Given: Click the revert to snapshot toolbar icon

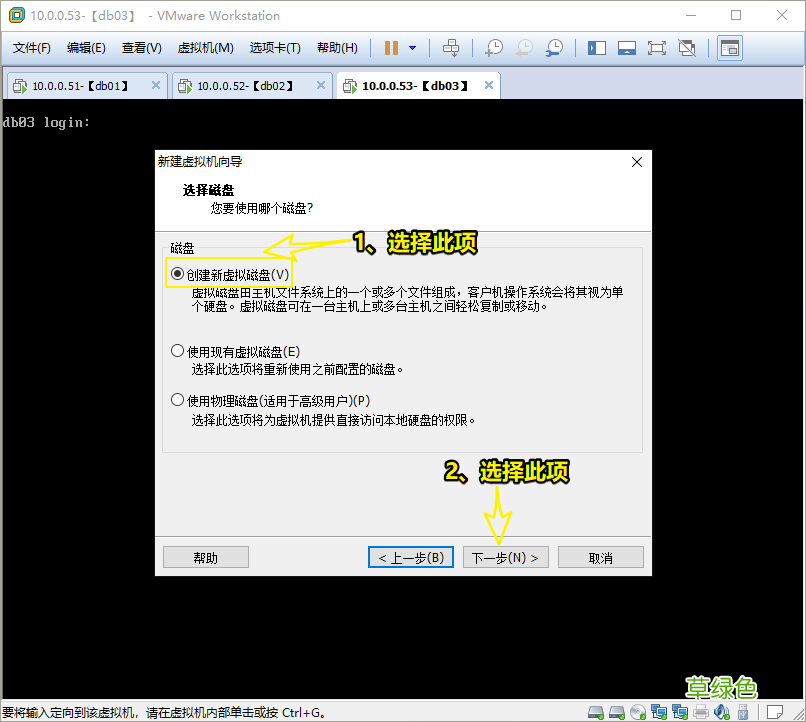Looking at the screenshot, I should pos(524,48).
